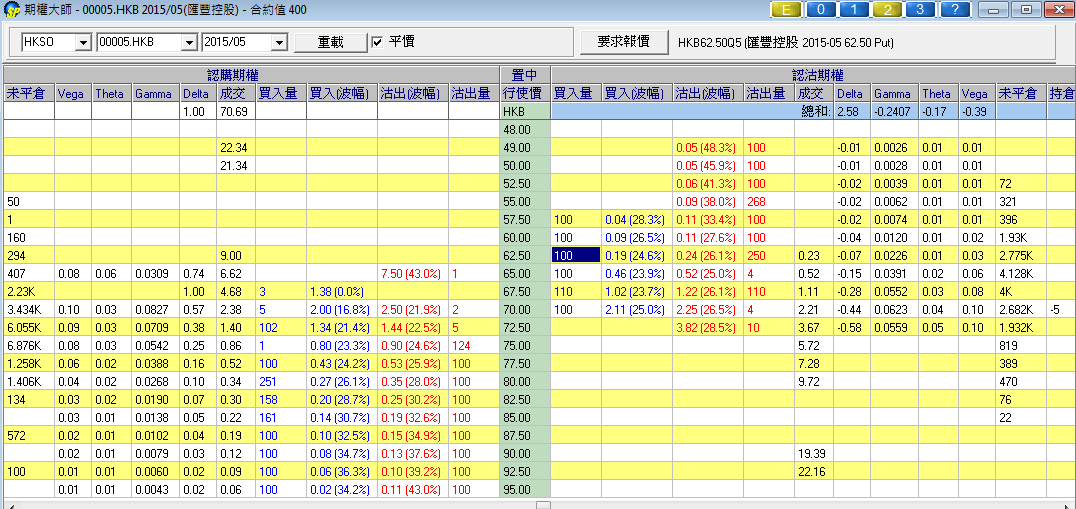Image resolution: width=1076 pixels, height=509 pixels.
Task: Toggle the 平價 checkbox
Action: (377, 42)
